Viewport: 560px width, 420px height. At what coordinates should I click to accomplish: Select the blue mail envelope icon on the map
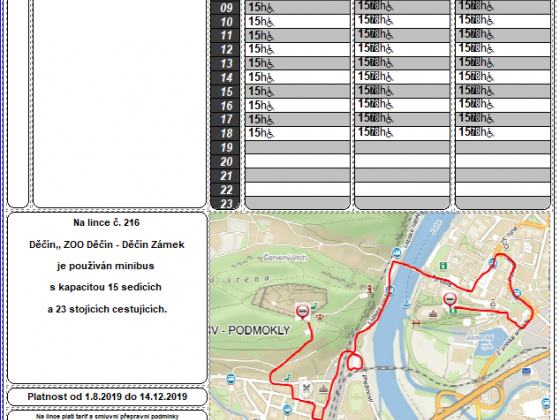pyautogui.click(x=526, y=371)
